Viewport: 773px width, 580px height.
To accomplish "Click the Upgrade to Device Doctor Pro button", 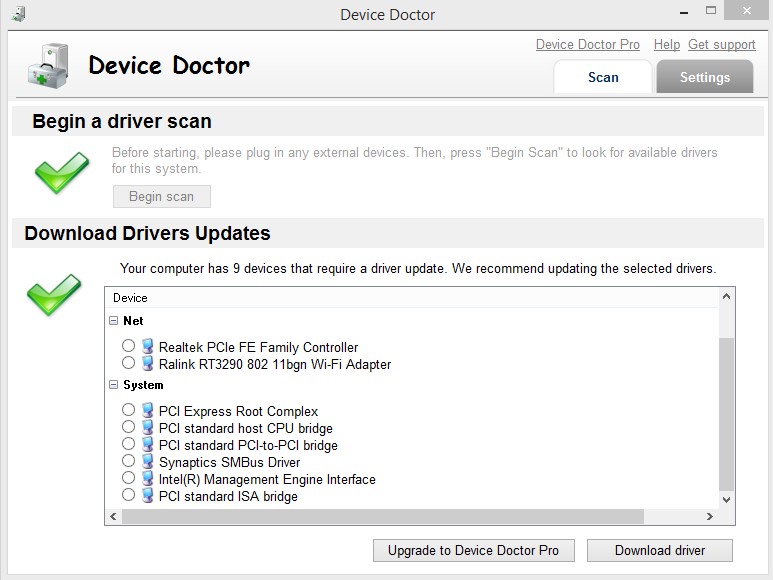I will (x=474, y=550).
